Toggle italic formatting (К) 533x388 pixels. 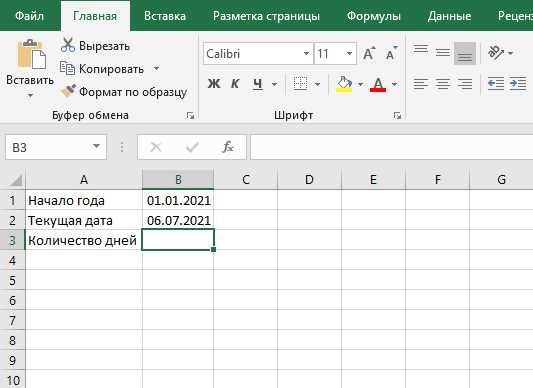pos(235,83)
